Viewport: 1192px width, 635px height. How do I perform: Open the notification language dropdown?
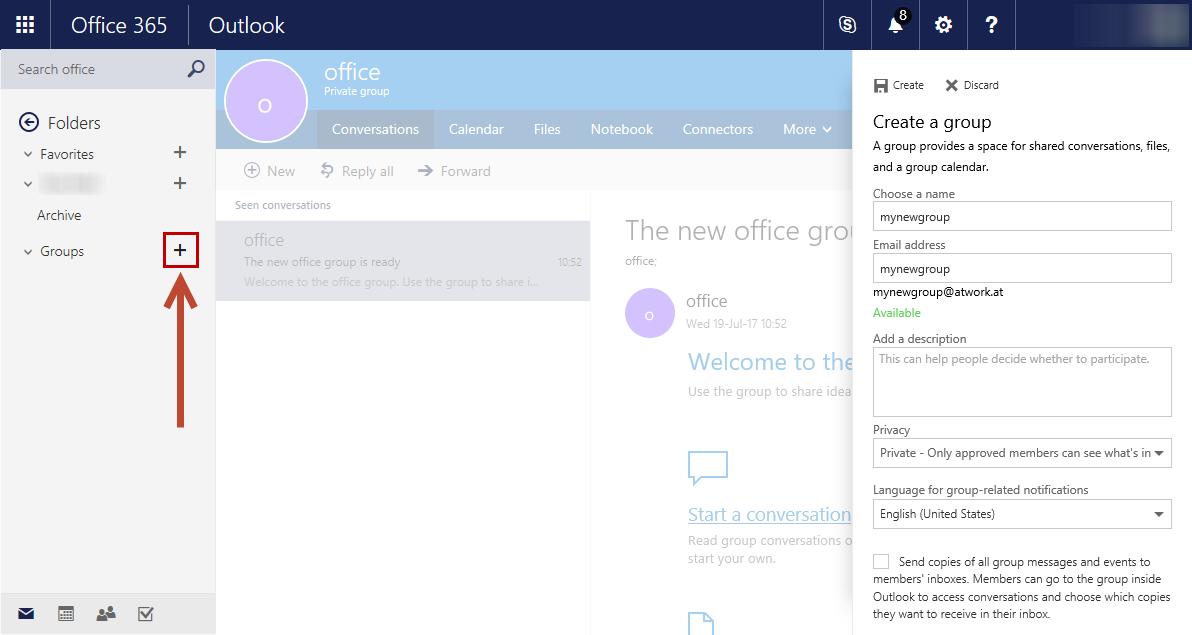[x=1021, y=514]
